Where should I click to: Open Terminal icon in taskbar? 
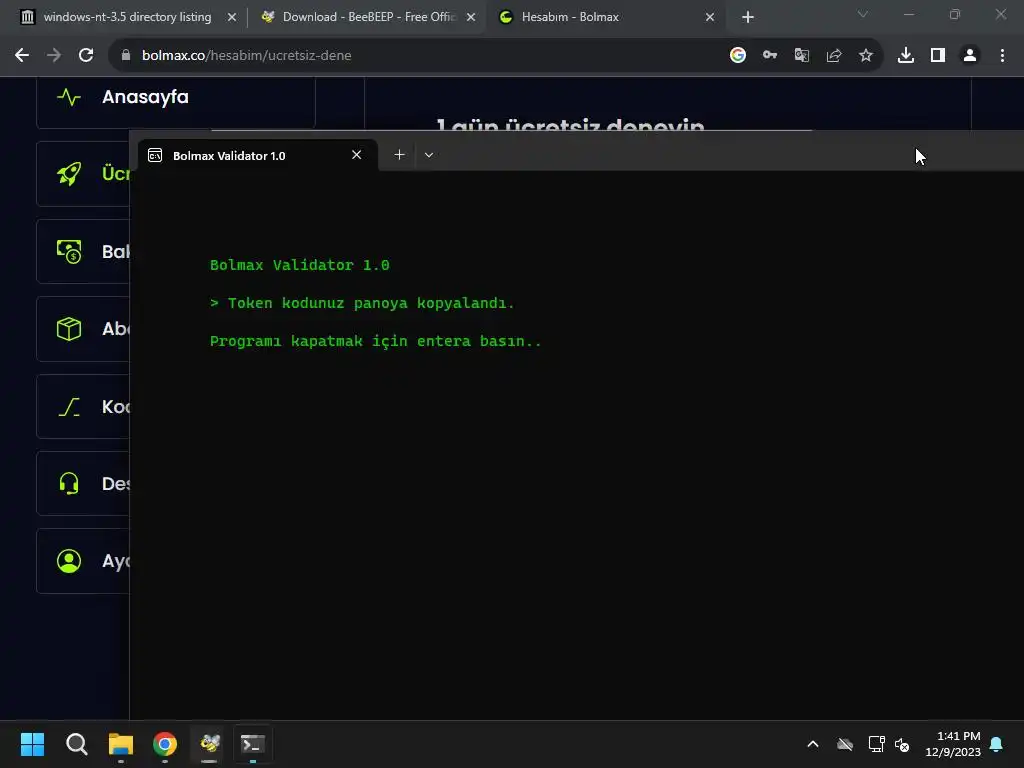click(253, 744)
